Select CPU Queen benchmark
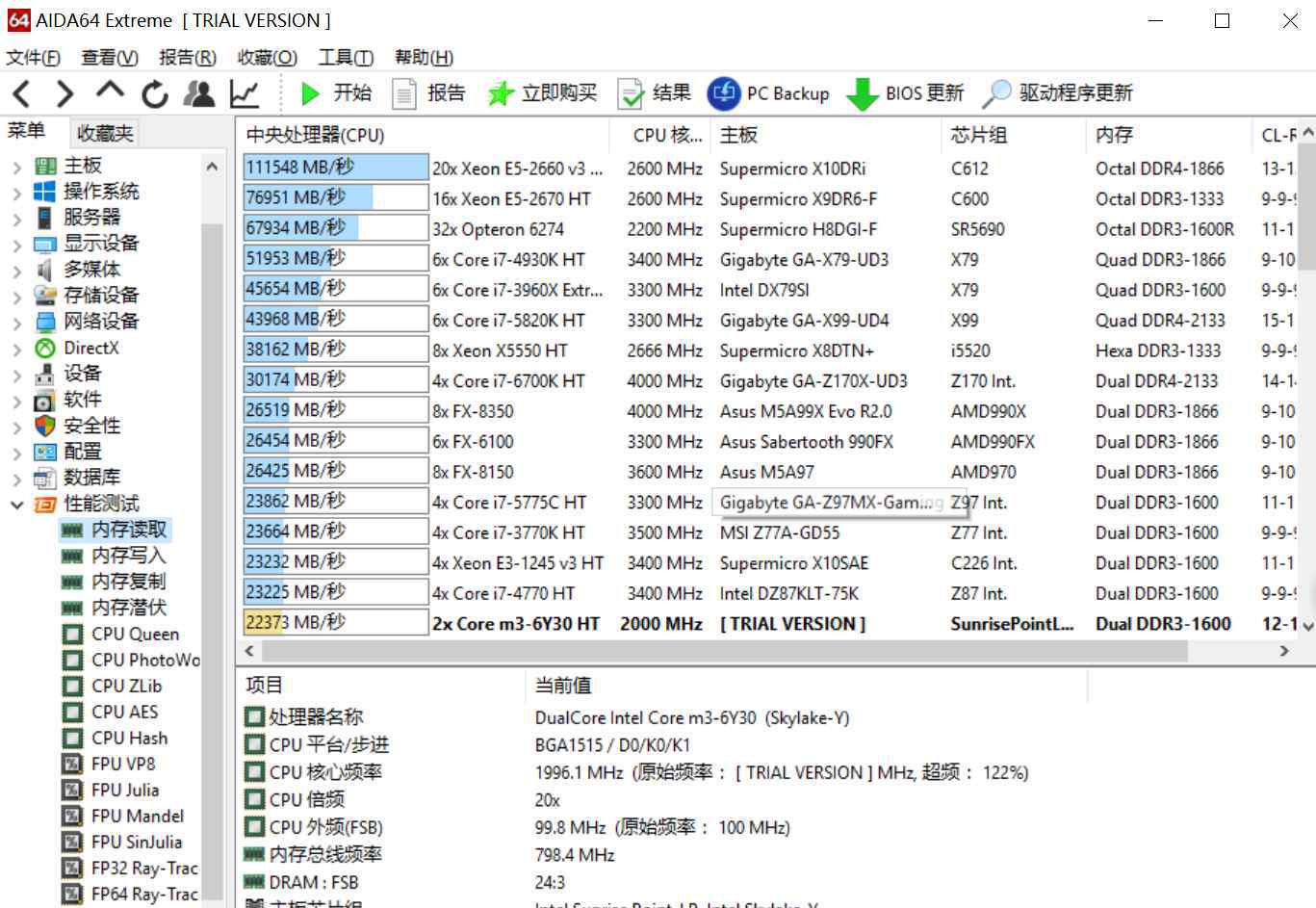Image resolution: width=1316 pixels, height=908 pixels. [121, 634]
